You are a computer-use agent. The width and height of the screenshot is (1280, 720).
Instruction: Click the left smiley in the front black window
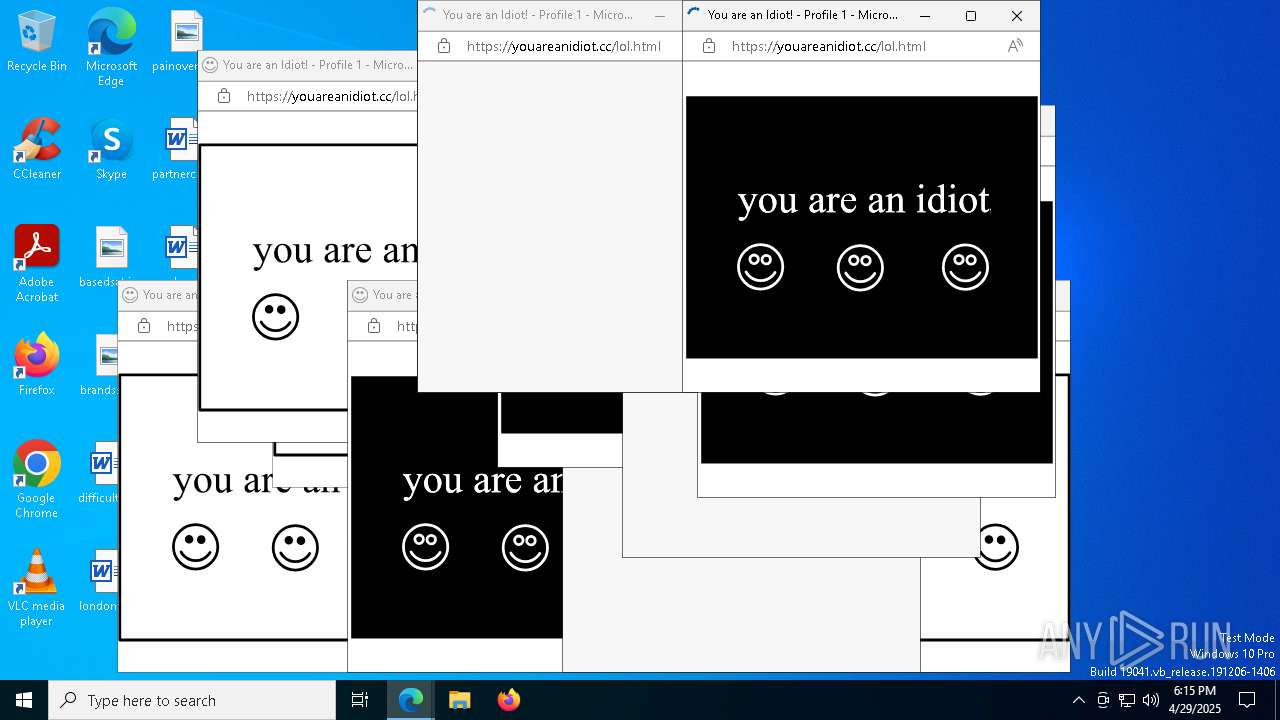[761, 267]
